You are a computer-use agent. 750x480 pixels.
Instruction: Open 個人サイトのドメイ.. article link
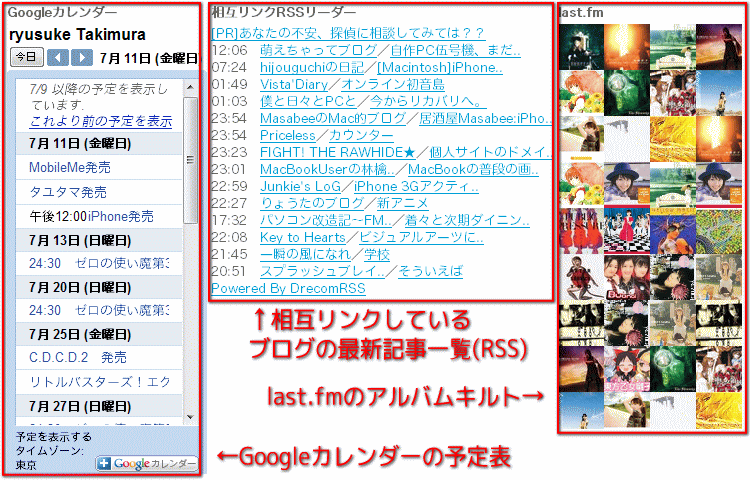[x=490, y=153]
